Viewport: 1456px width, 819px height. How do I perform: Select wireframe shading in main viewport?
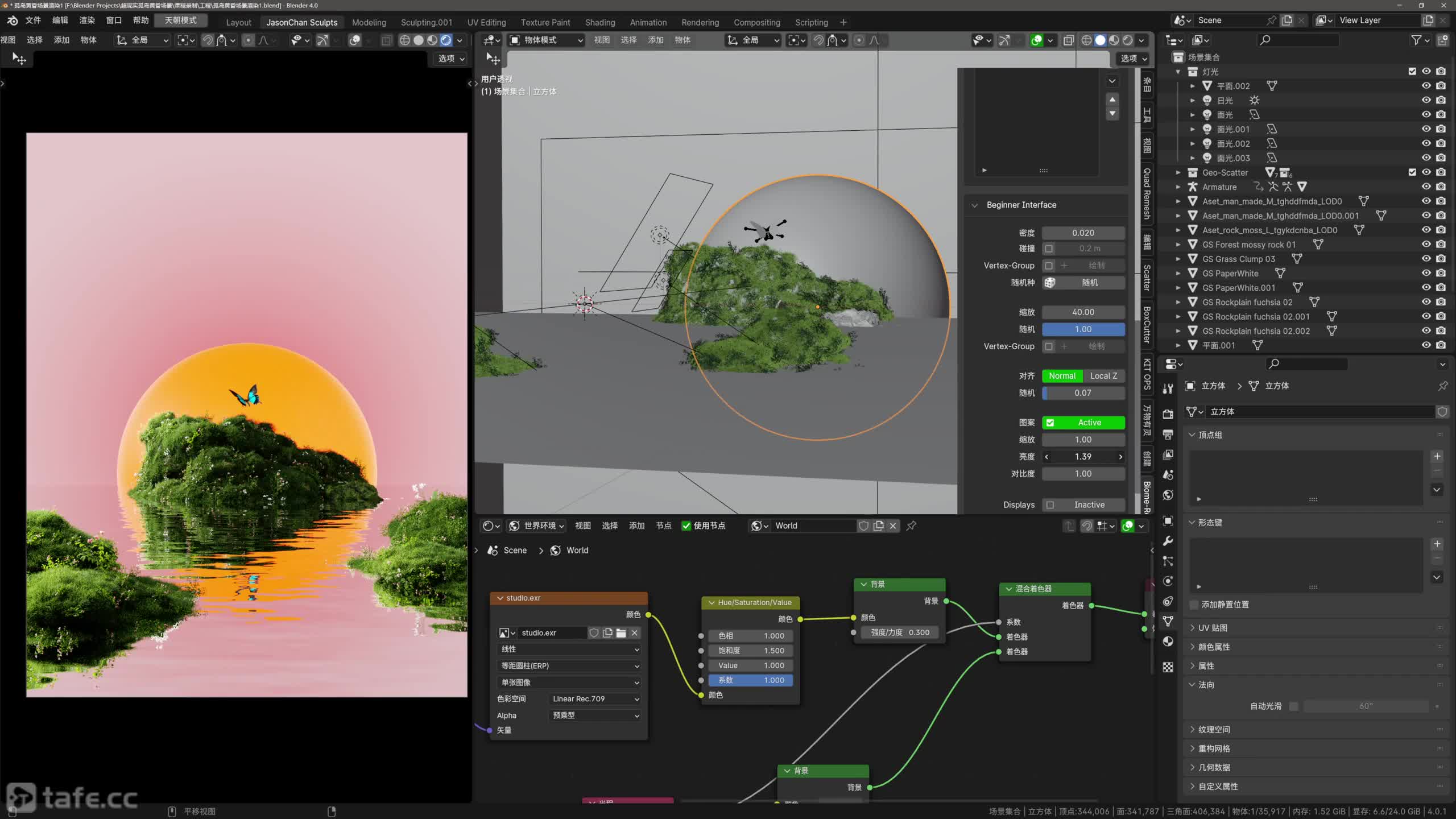(1086, 40)
